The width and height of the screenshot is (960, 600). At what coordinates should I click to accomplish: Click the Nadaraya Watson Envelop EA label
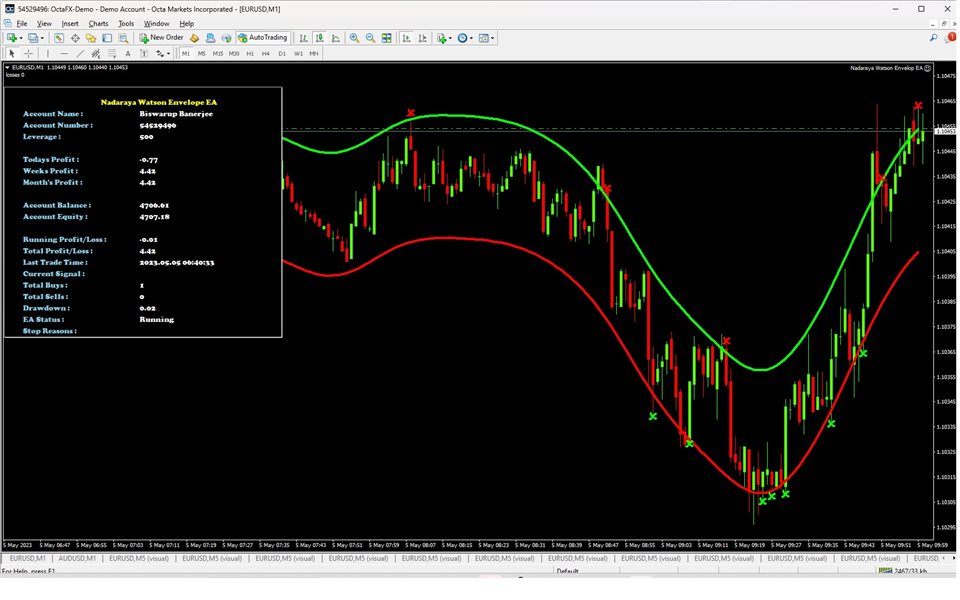[x=886, y=68]
